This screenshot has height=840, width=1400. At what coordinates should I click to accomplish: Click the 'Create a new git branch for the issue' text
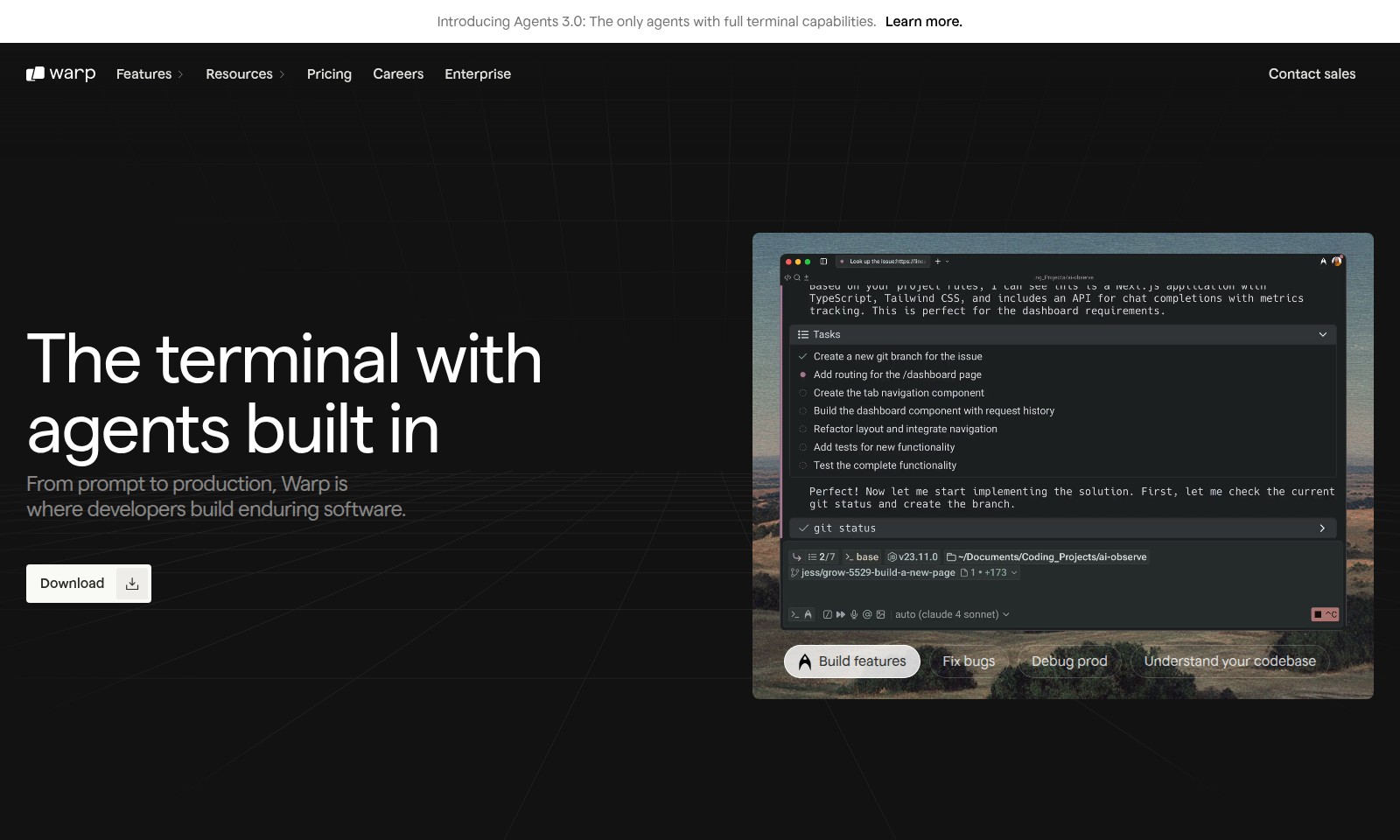[x=898, y=356]
